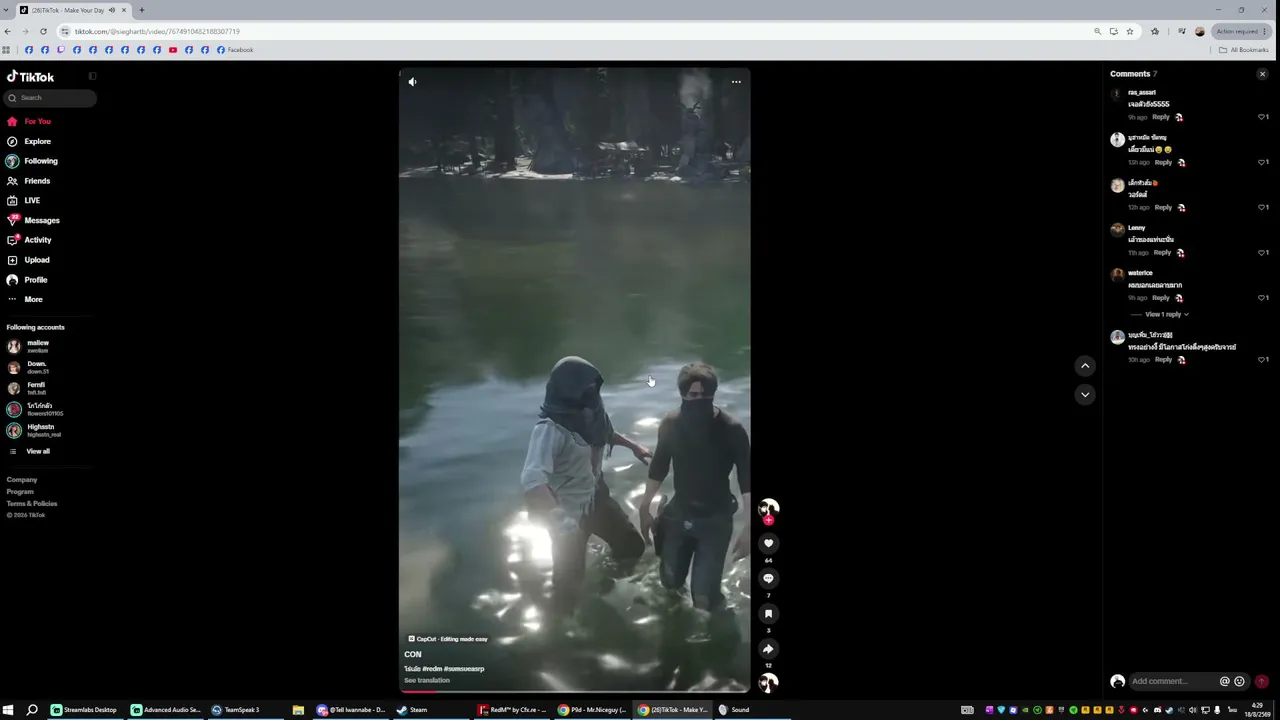
Task: Reply to Lenny's comment
Action: [1162, 252]
